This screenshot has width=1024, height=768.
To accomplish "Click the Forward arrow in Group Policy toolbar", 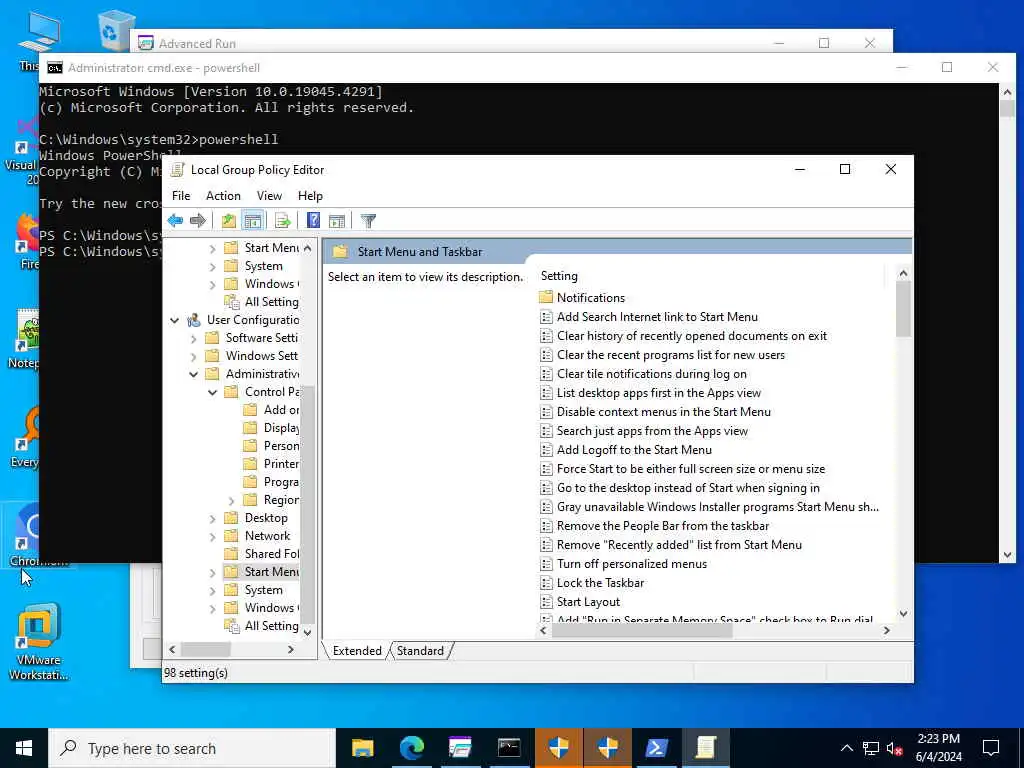I will point(197,221).
